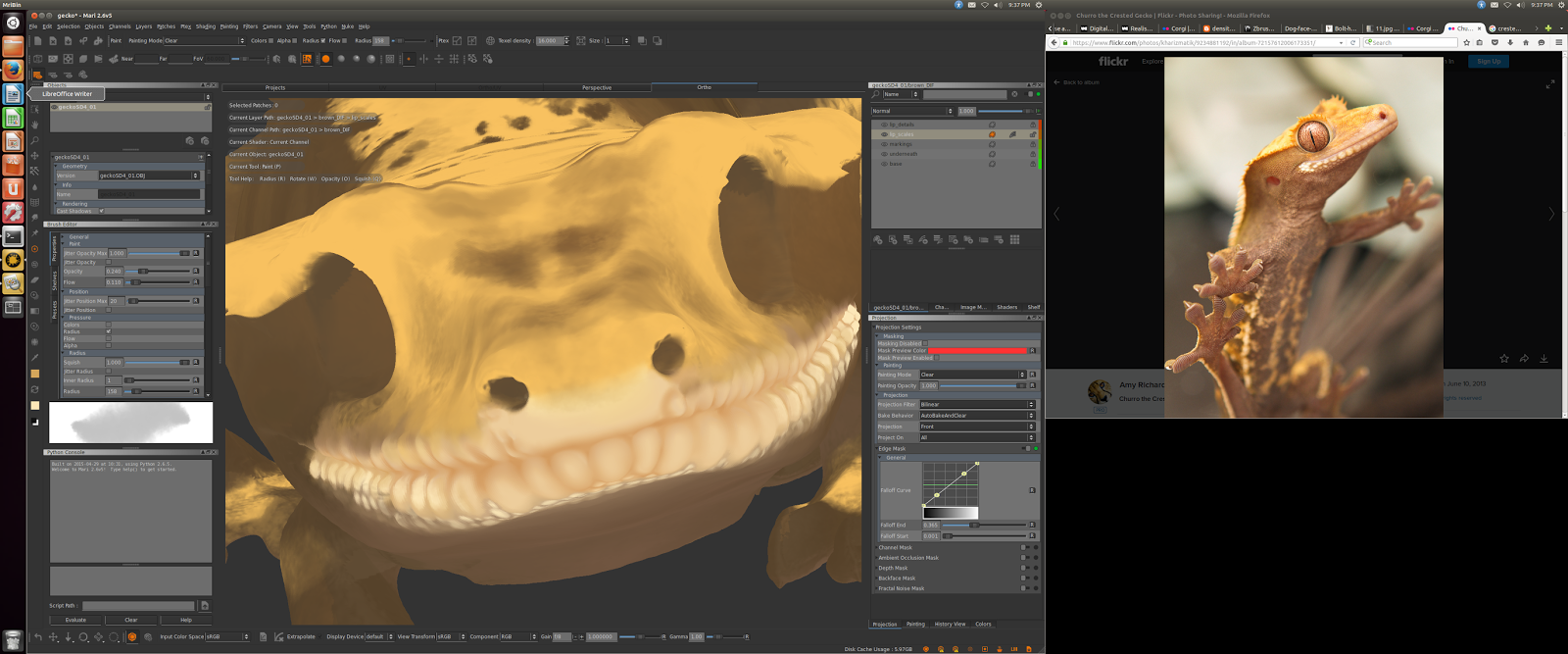1568x654 pixels.
Task: Open the Projection Front dropdown
Action: click(976, 427)
